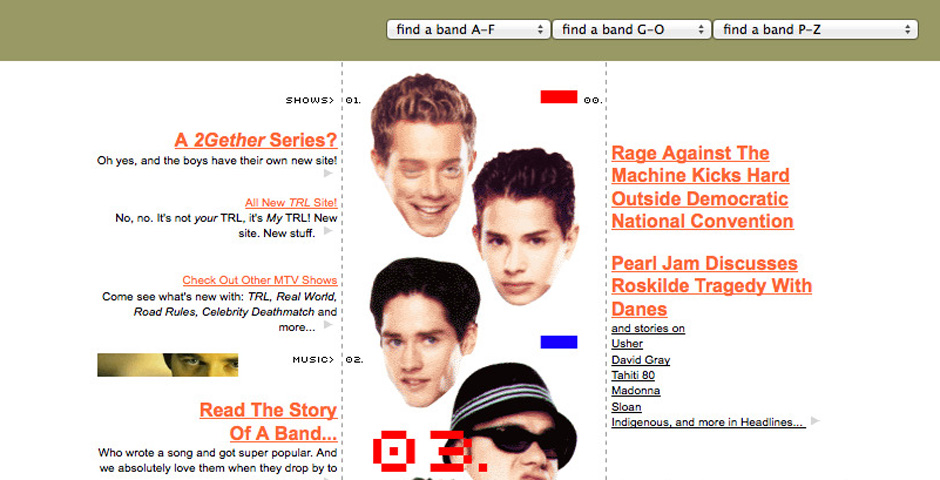Click the red rectangle beside '00.'
Viewport: 940px width, 480px height.
(x=559, y=97)
